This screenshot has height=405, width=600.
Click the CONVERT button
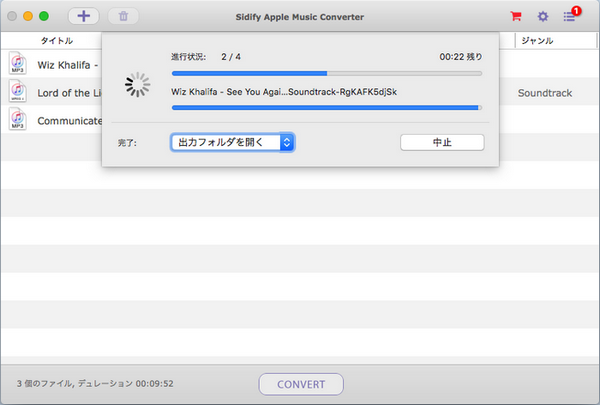(301, 384)
